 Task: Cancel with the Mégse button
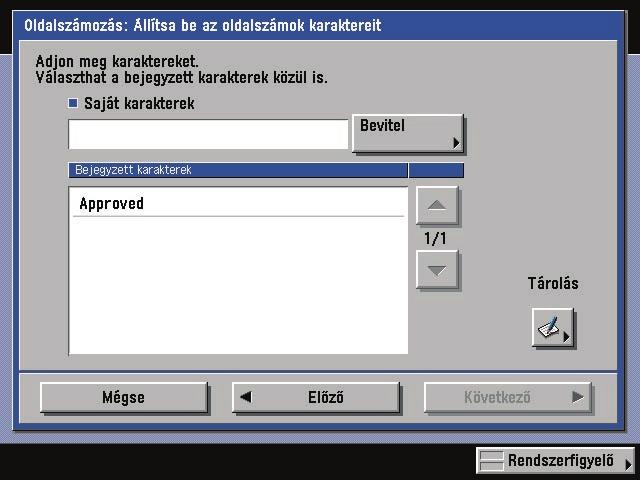click(x=124, y=397)
